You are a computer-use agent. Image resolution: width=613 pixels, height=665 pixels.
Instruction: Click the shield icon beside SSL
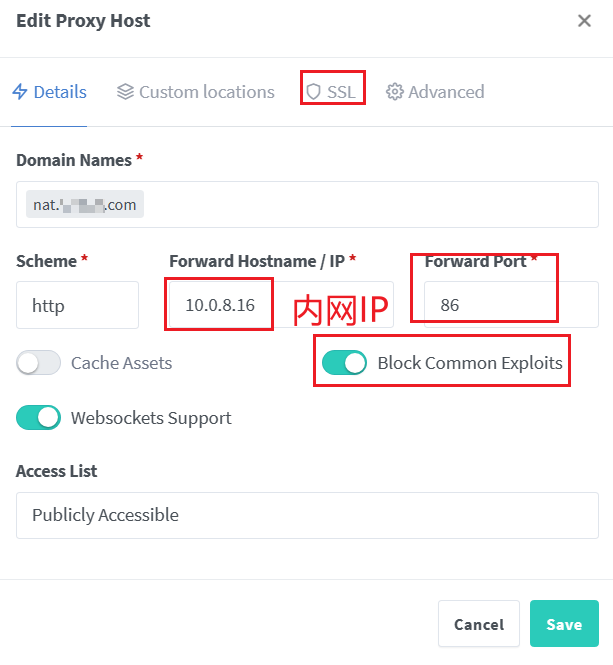(x=313, y=92)
